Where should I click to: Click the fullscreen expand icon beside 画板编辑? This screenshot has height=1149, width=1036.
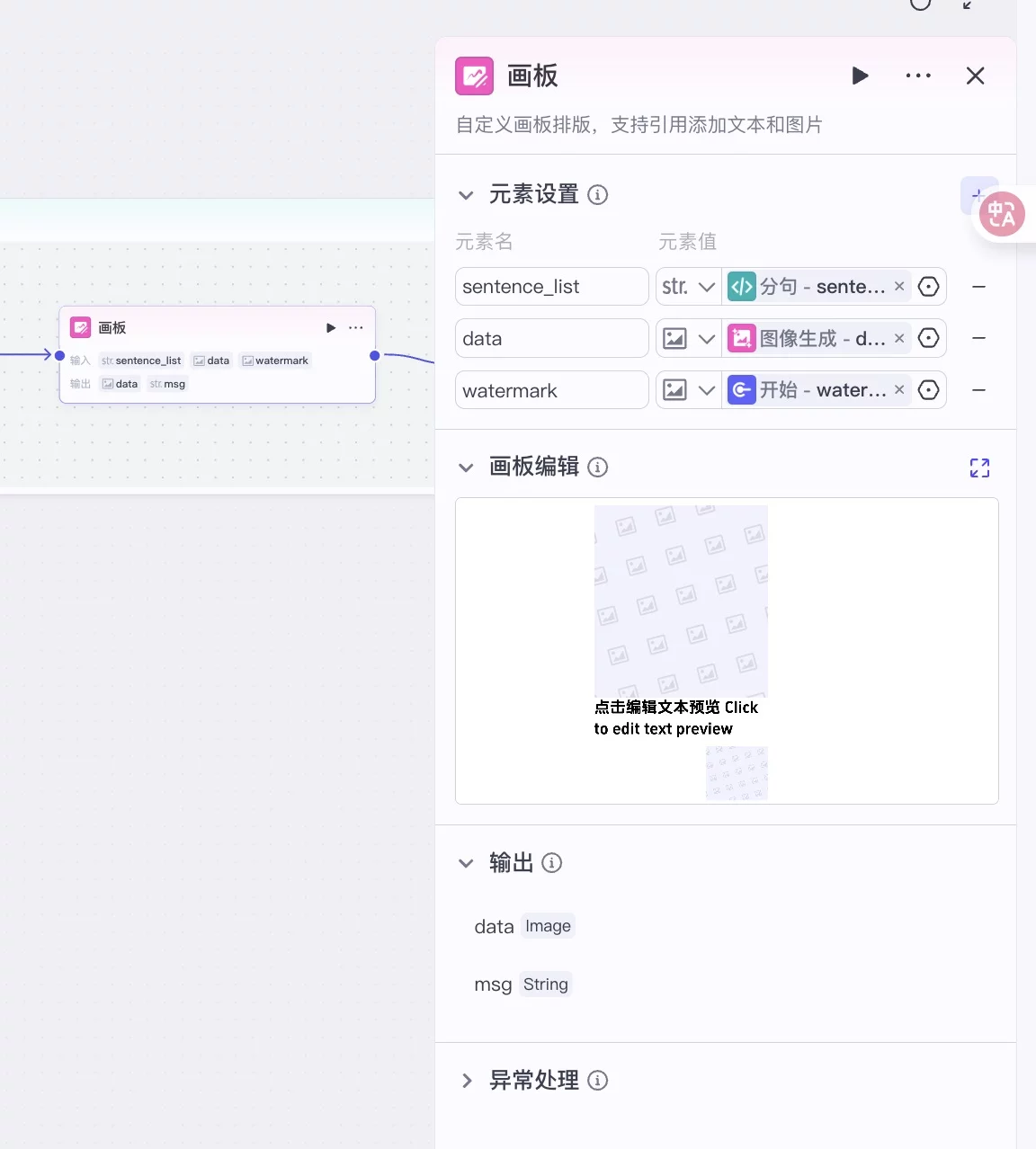(x=979, y=468)
